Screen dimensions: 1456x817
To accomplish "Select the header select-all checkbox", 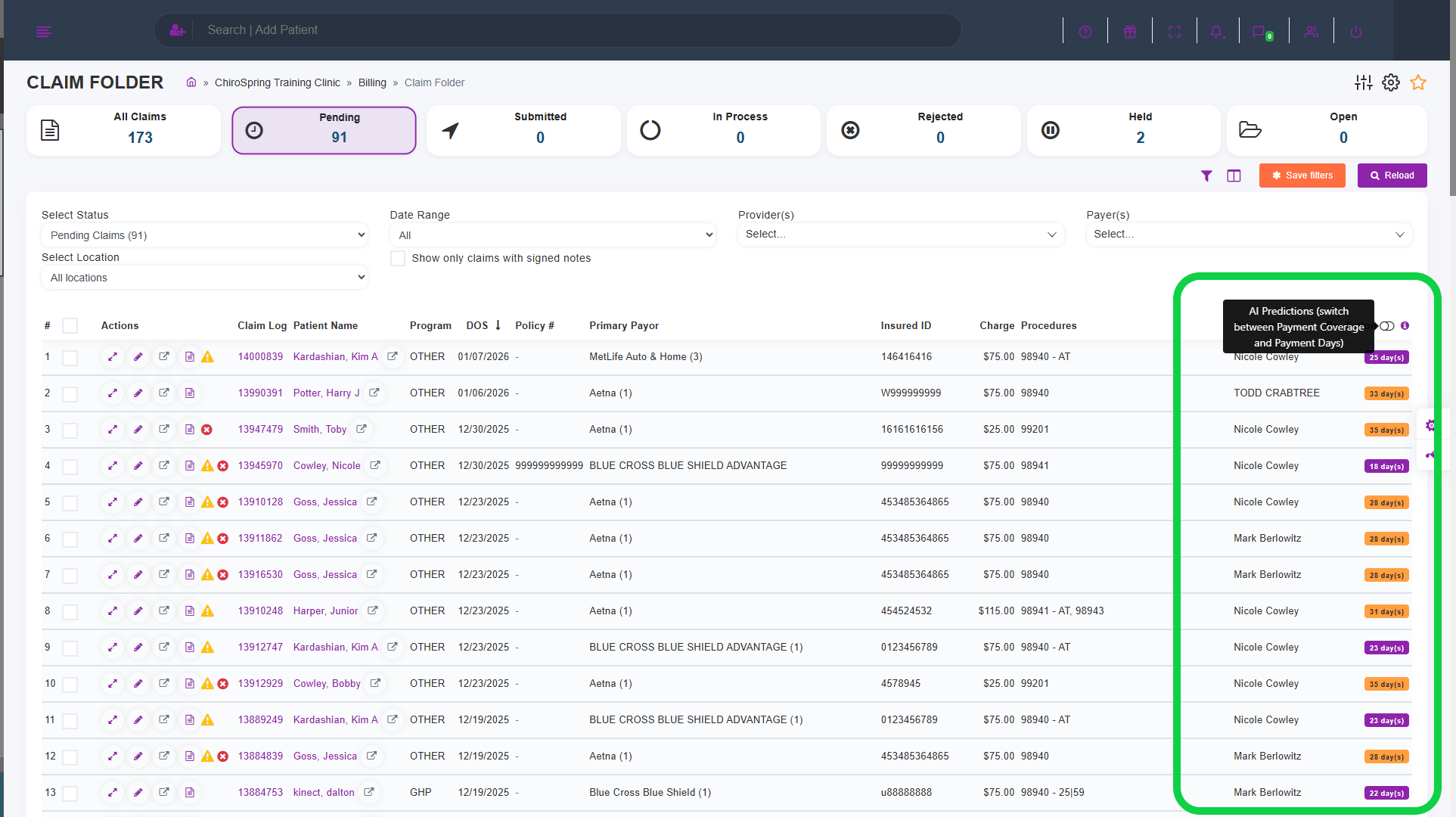I will [x=70, y=325].
